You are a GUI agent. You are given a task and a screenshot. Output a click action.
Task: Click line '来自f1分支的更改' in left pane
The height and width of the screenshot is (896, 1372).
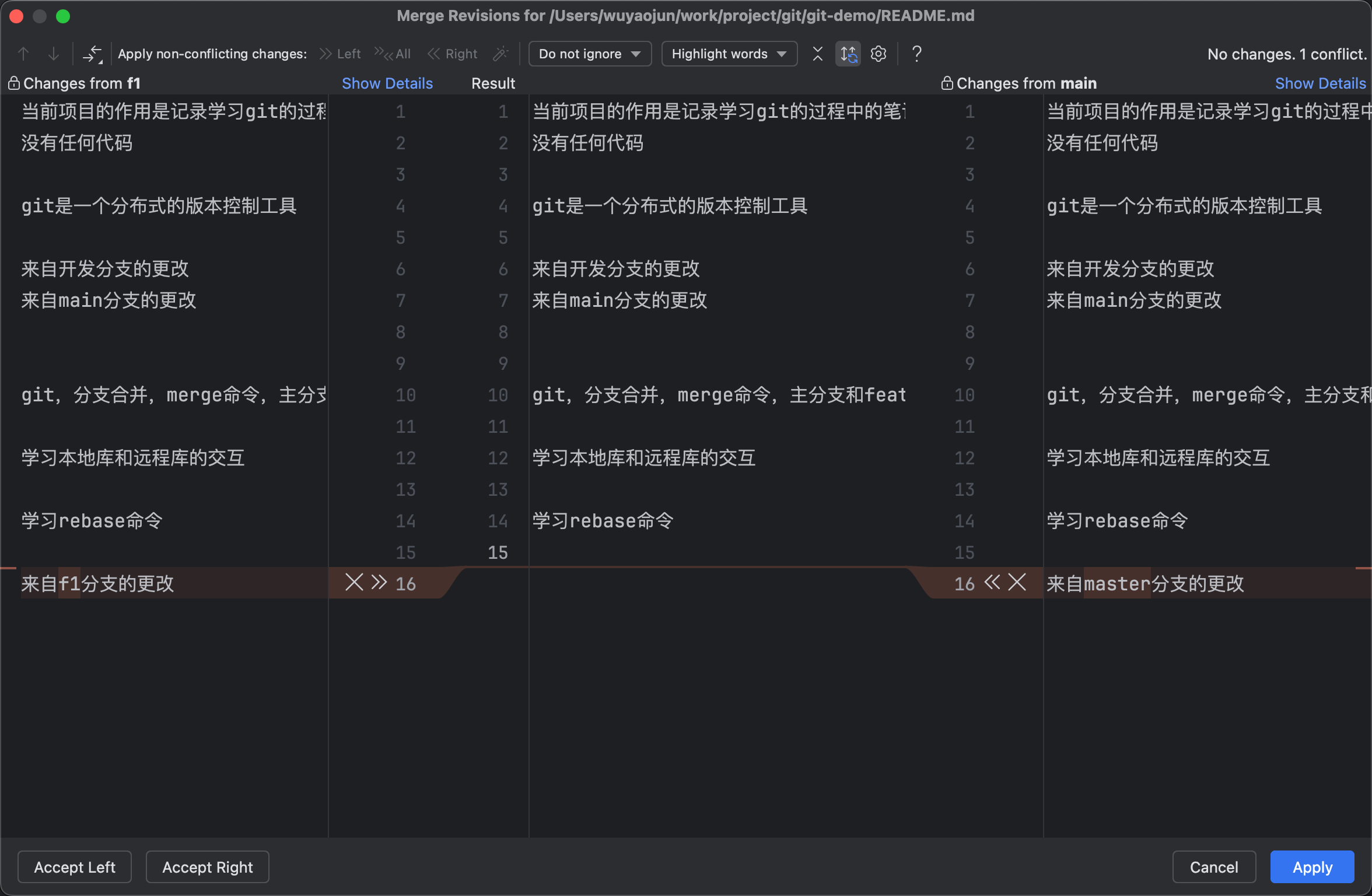tap(98, 583)
